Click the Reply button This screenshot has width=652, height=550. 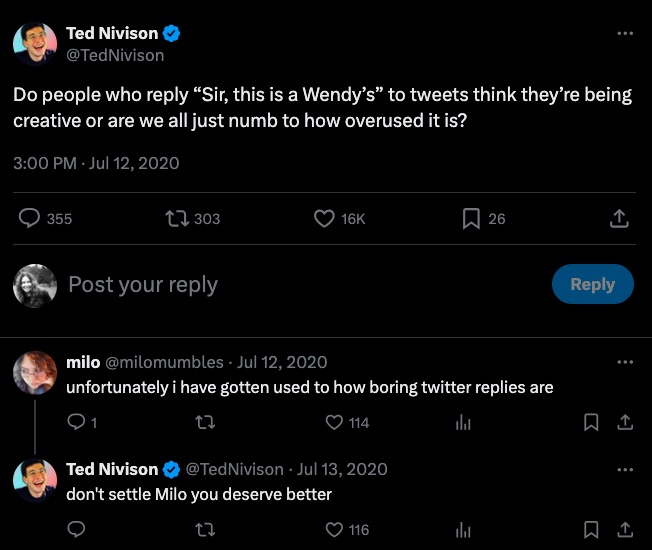pyautogui.click(x=592, y=284)
